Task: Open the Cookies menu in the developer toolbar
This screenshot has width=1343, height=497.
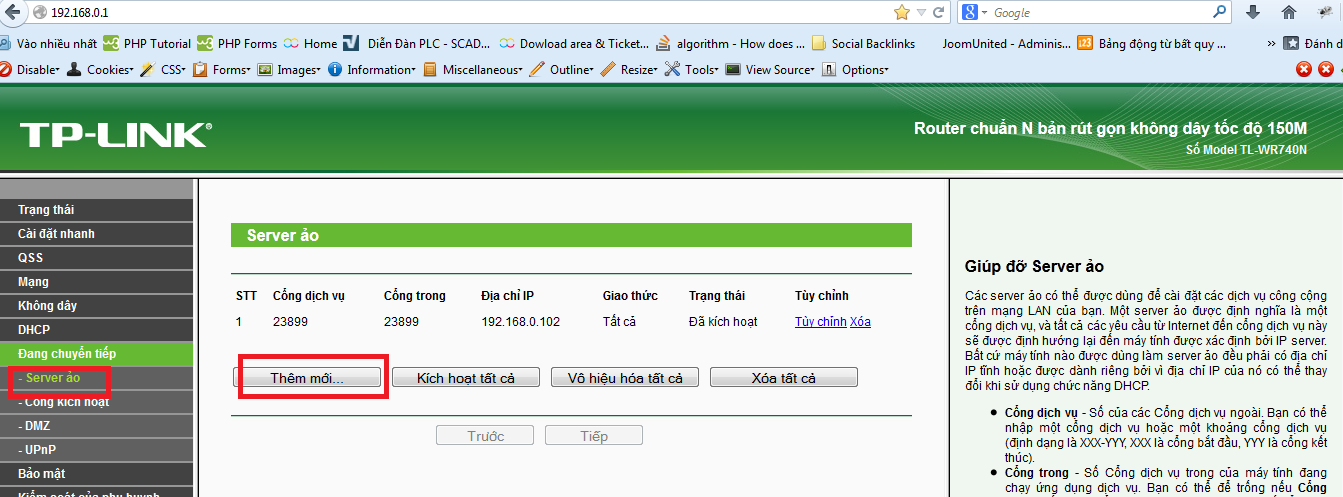Action: pos(101,70)
